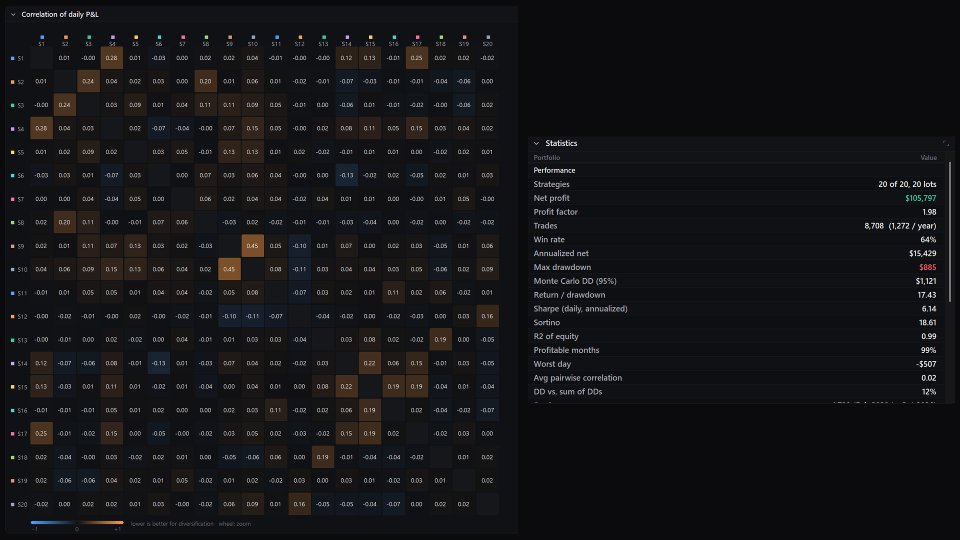Click the 0.16 cell in row S20
Image resolution: width=960 pixels, height=540 pixels.
pyautogui.click(x=299, y=504)
